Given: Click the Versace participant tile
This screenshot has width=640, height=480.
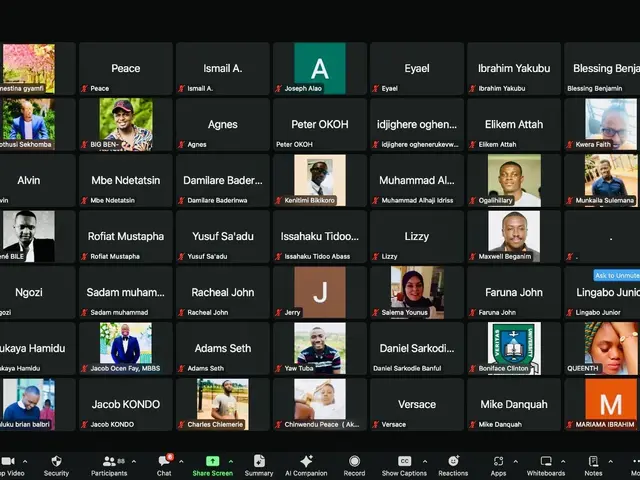Looking at the screenshot, I should (417, 404).
